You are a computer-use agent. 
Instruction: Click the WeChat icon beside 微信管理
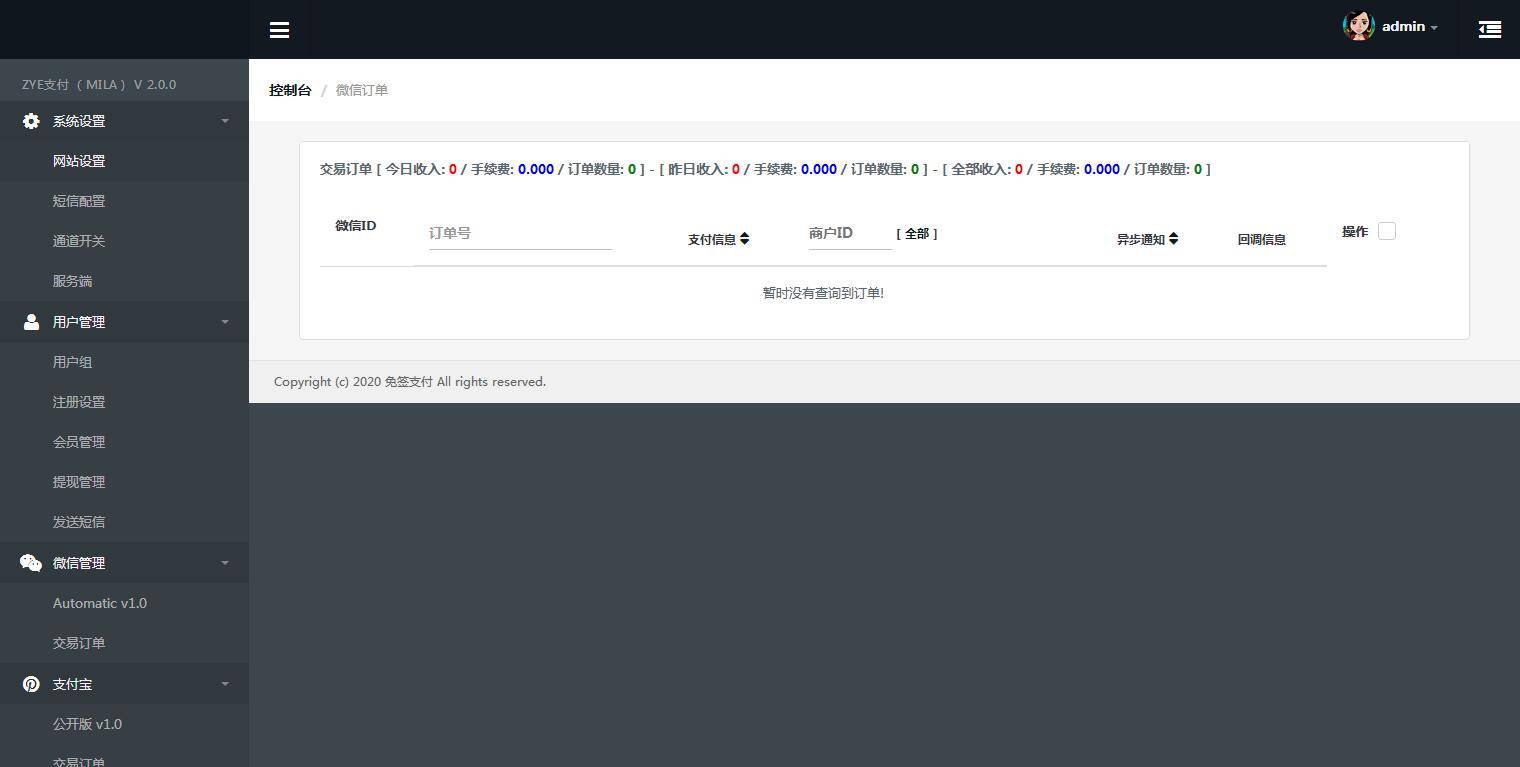coord(31,563)
